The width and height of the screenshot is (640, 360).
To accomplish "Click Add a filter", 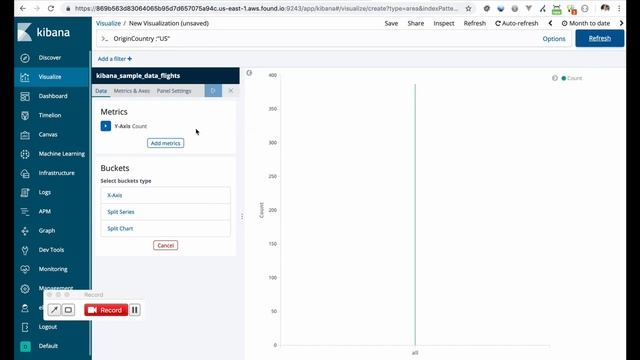I will pyautogui.click(x=115, y=59).
